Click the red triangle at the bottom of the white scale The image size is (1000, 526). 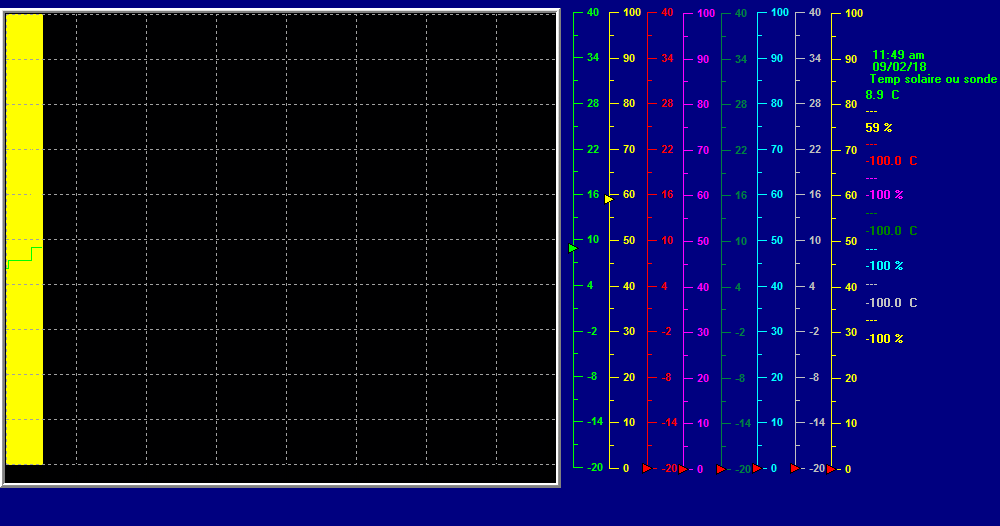pyautogui.click(x=795, y=468)
